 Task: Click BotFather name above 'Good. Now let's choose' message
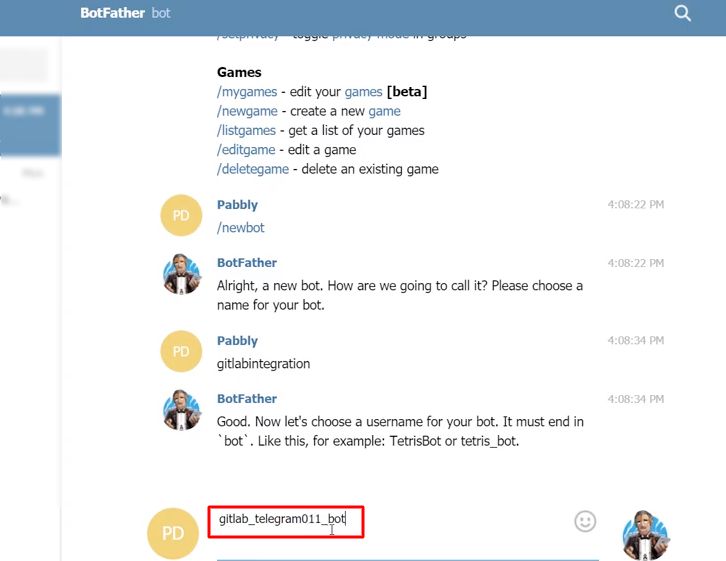point(247,399)
